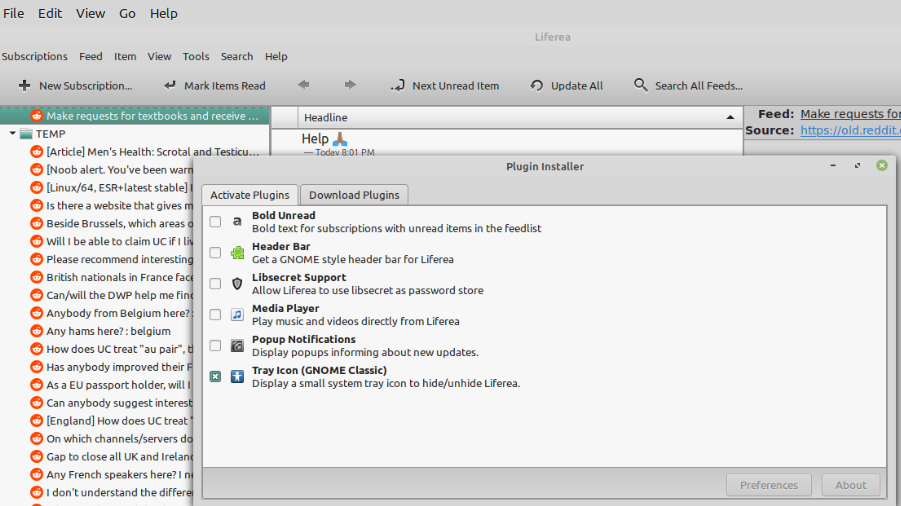Open the old.reddit Source link
The width and height of the screenshot is (901, 506).
tap(850, 131)
